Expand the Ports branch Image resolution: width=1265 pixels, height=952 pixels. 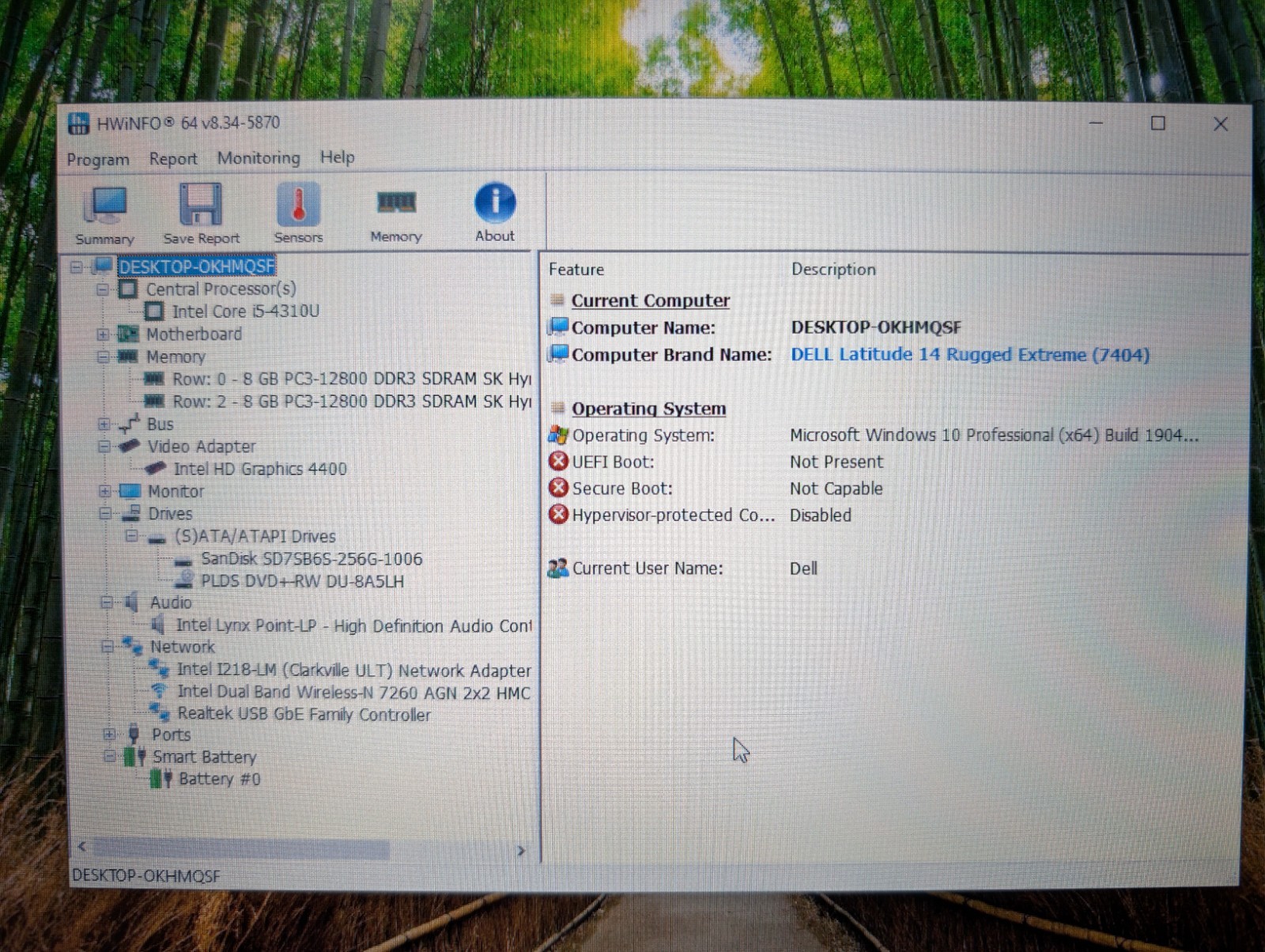pyautogui.click(x=108, y=735)
